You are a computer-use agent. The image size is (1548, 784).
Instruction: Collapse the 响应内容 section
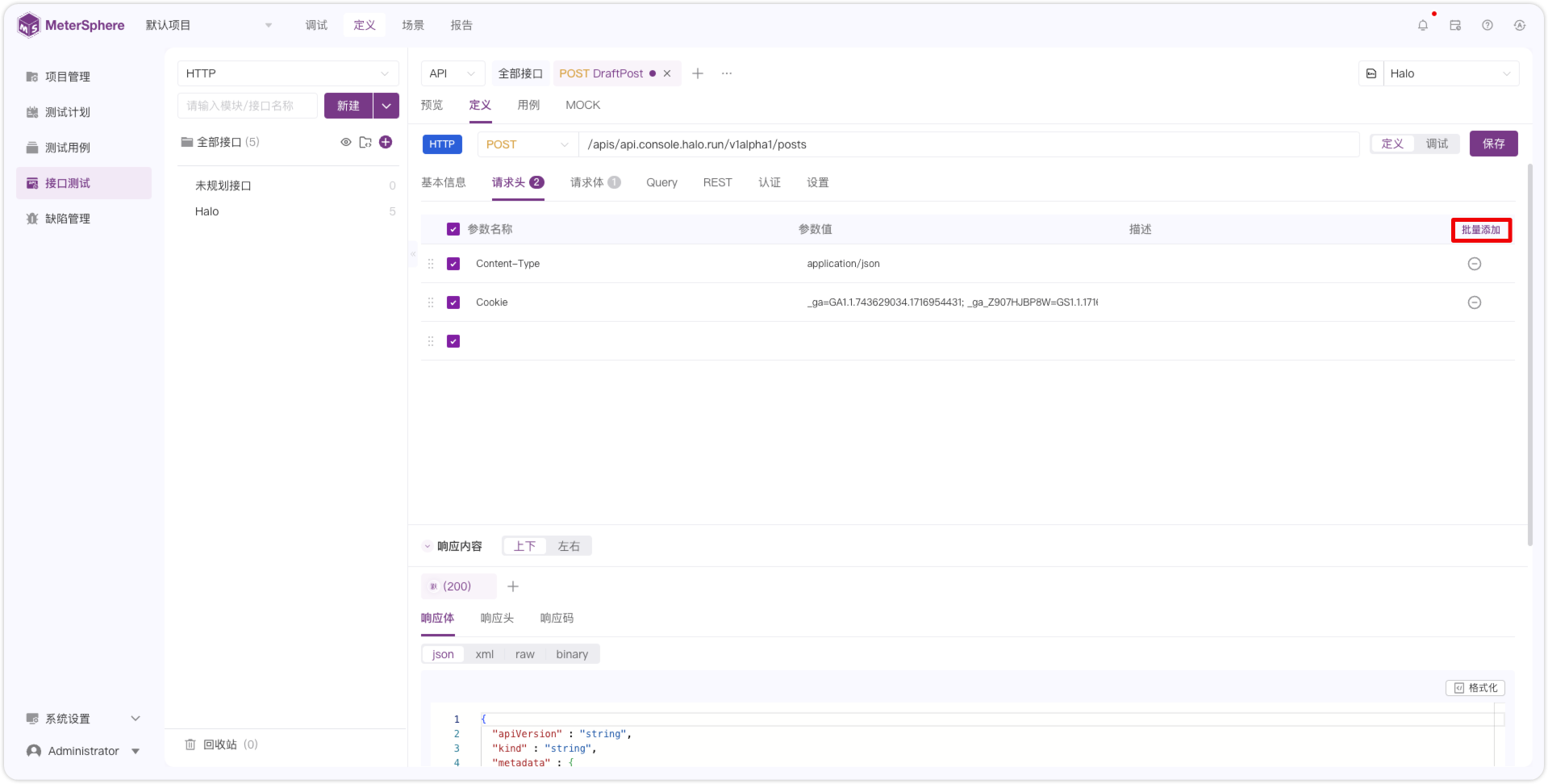(x=428, y=547)
